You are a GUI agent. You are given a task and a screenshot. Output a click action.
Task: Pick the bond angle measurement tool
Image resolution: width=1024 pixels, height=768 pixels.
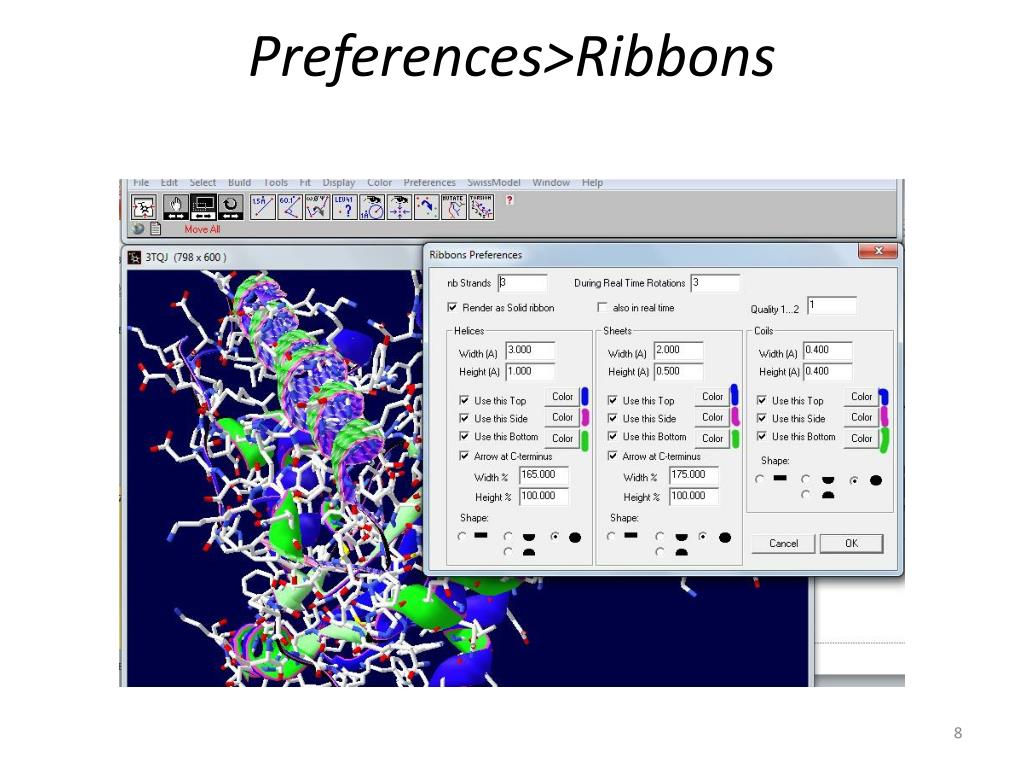[x=289, y=207]
